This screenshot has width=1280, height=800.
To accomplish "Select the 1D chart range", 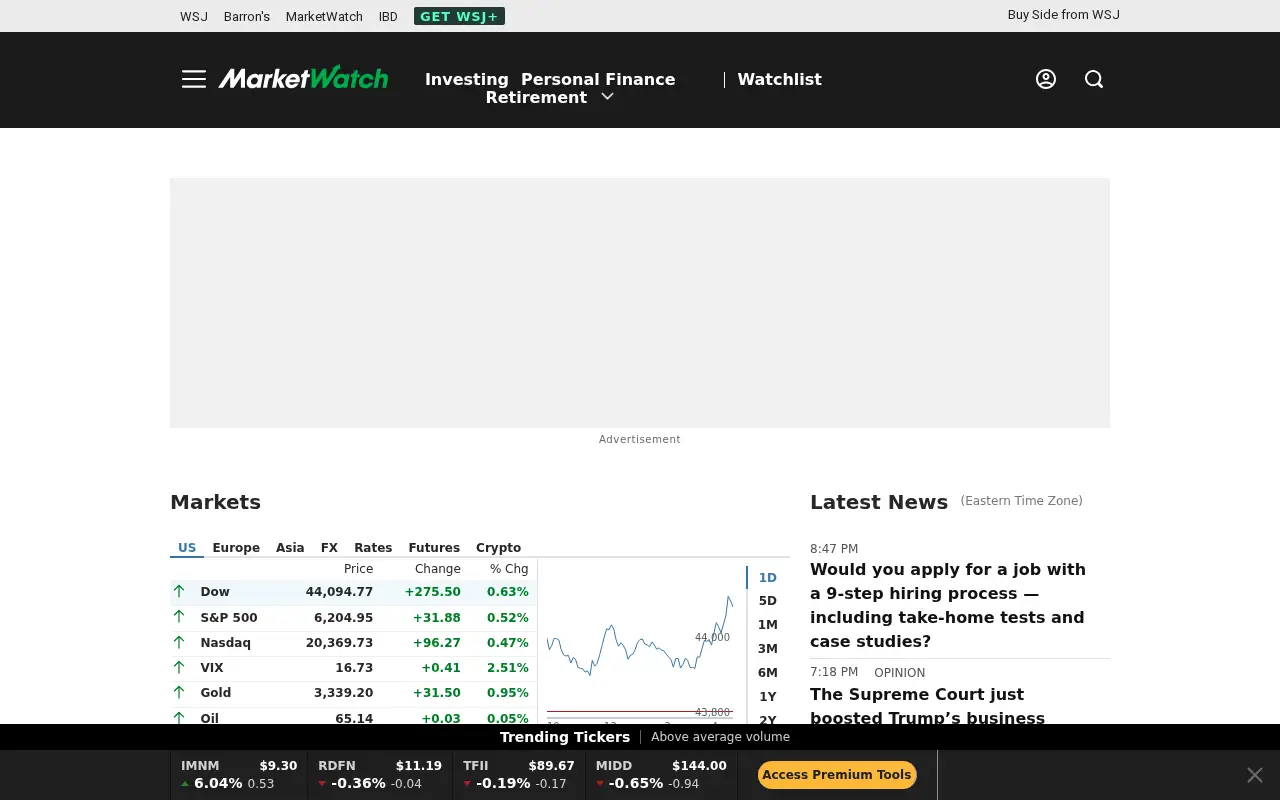I will (768, 578).
